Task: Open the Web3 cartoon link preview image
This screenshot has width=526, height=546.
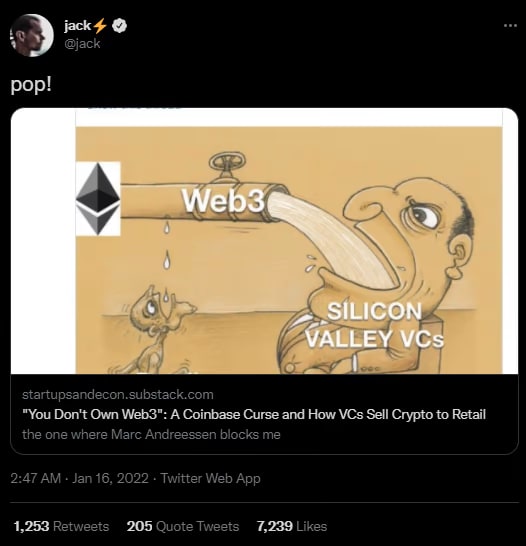Action: [264, 241]
